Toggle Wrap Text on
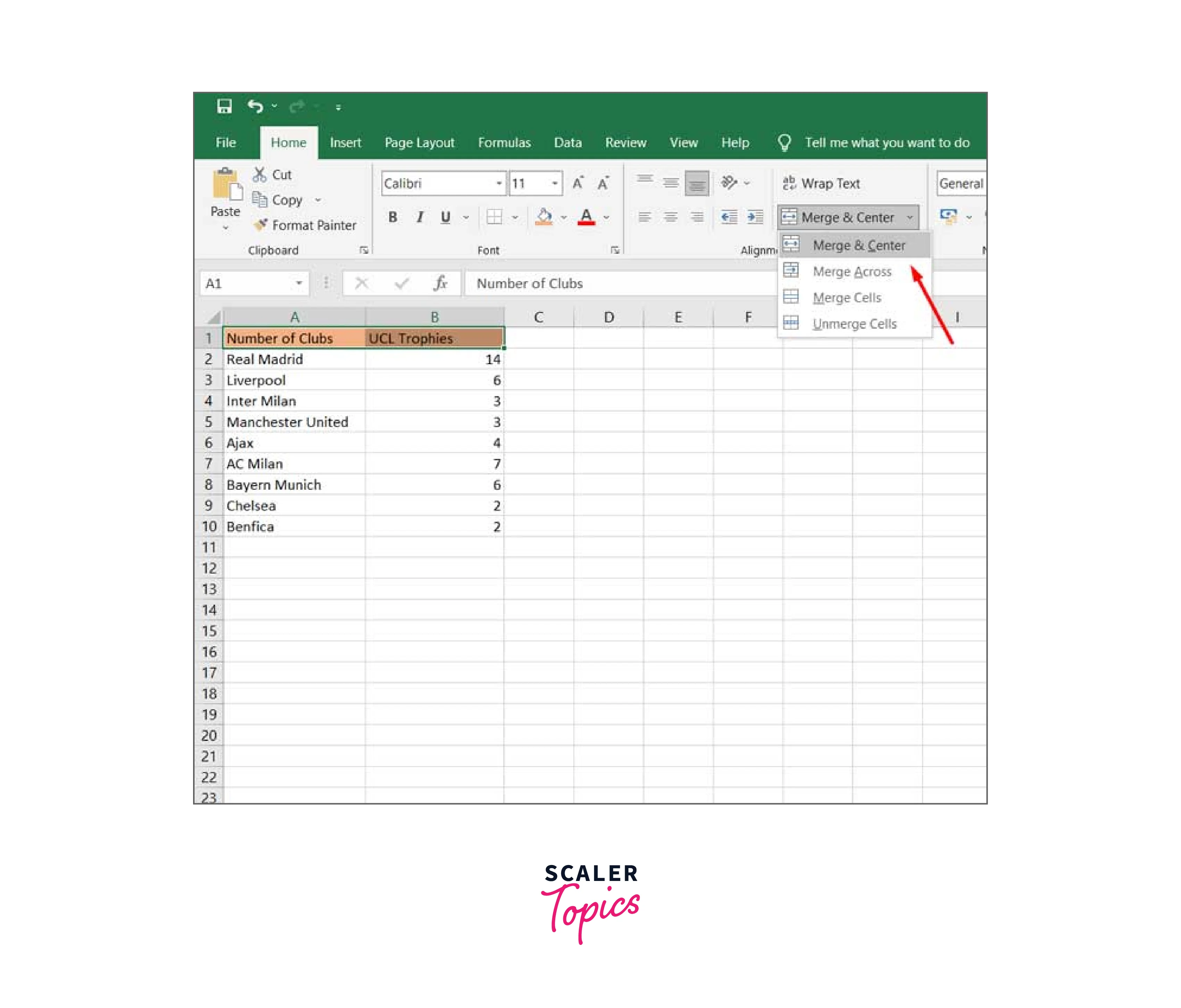The width and height of the screenshot is (1181, 1008). [x=821, y=184]
